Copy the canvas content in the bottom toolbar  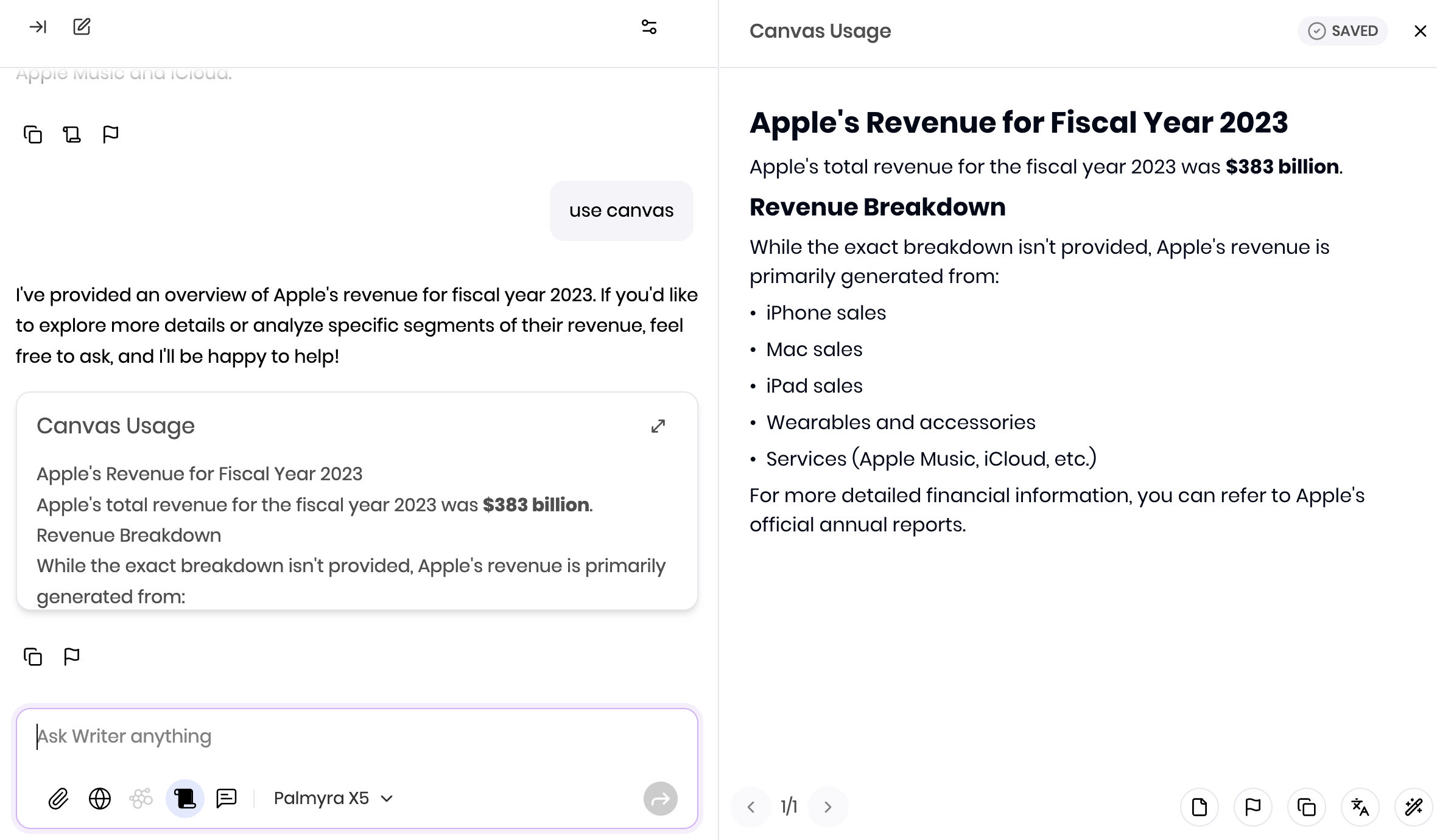click(1307, 807)
